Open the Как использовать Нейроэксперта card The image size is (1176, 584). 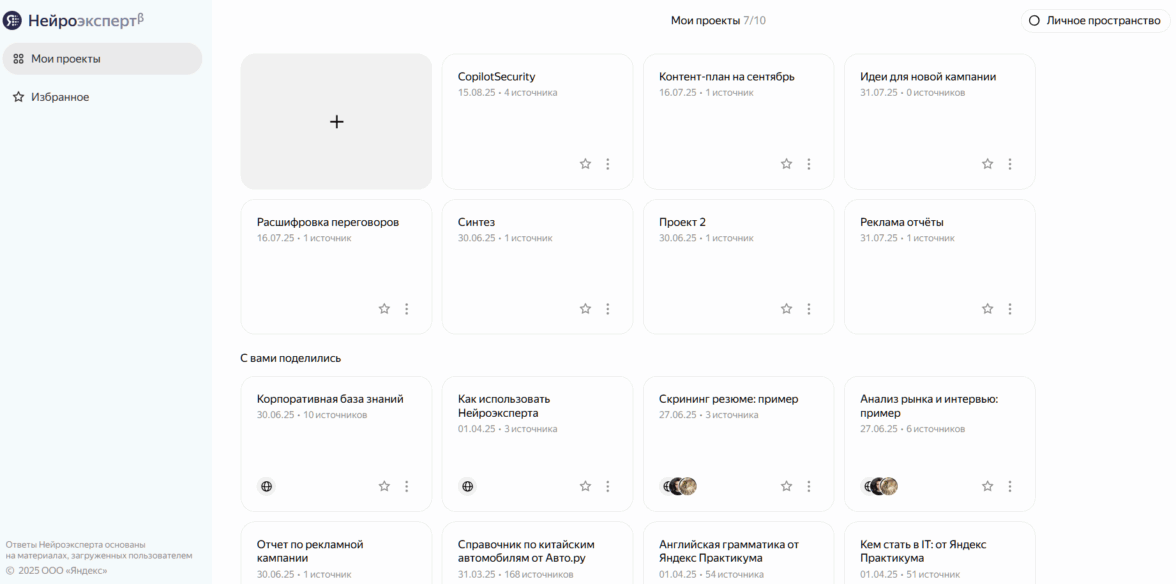point(537,444)
